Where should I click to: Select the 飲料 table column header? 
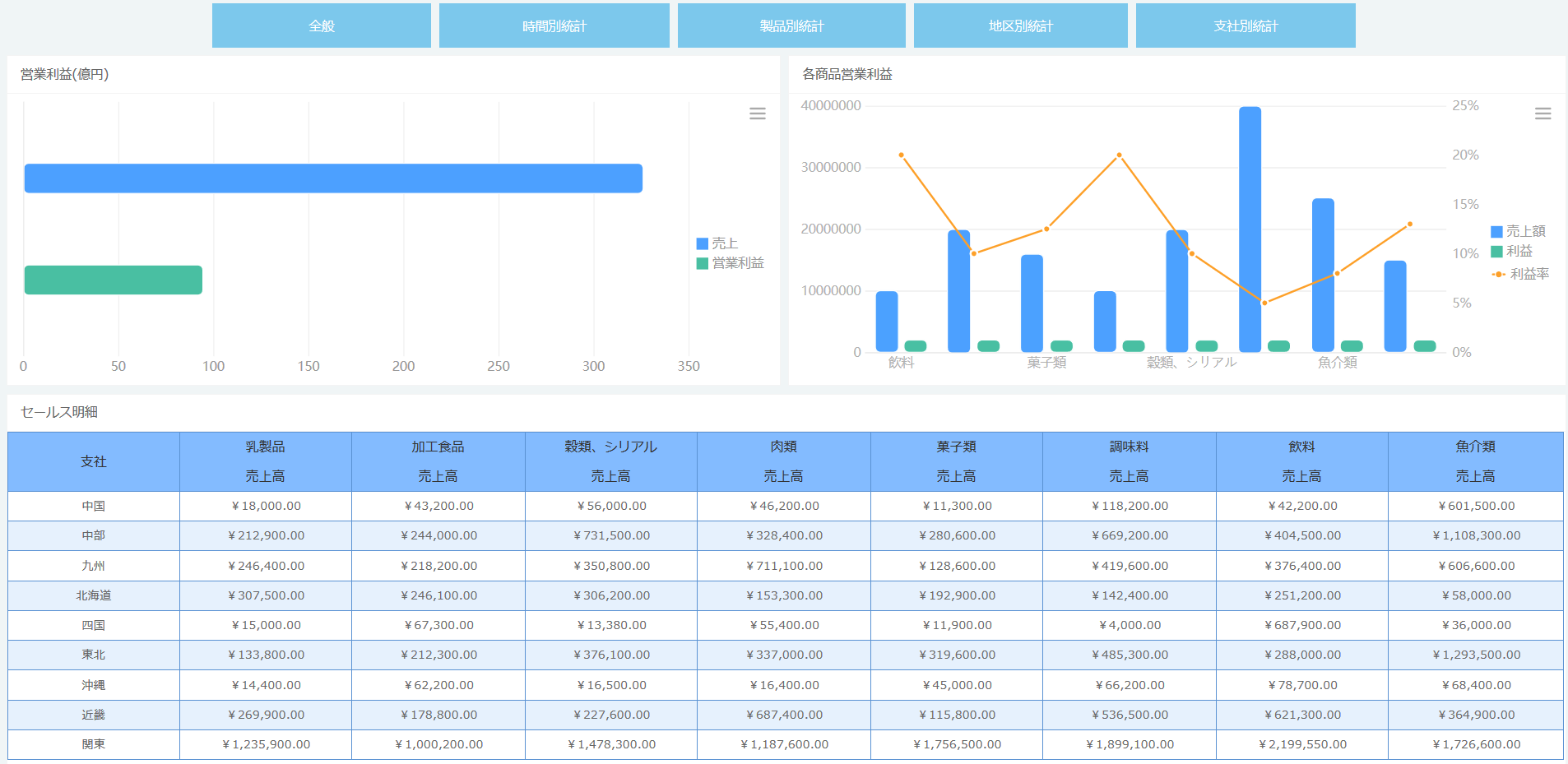coord(1301,447)
